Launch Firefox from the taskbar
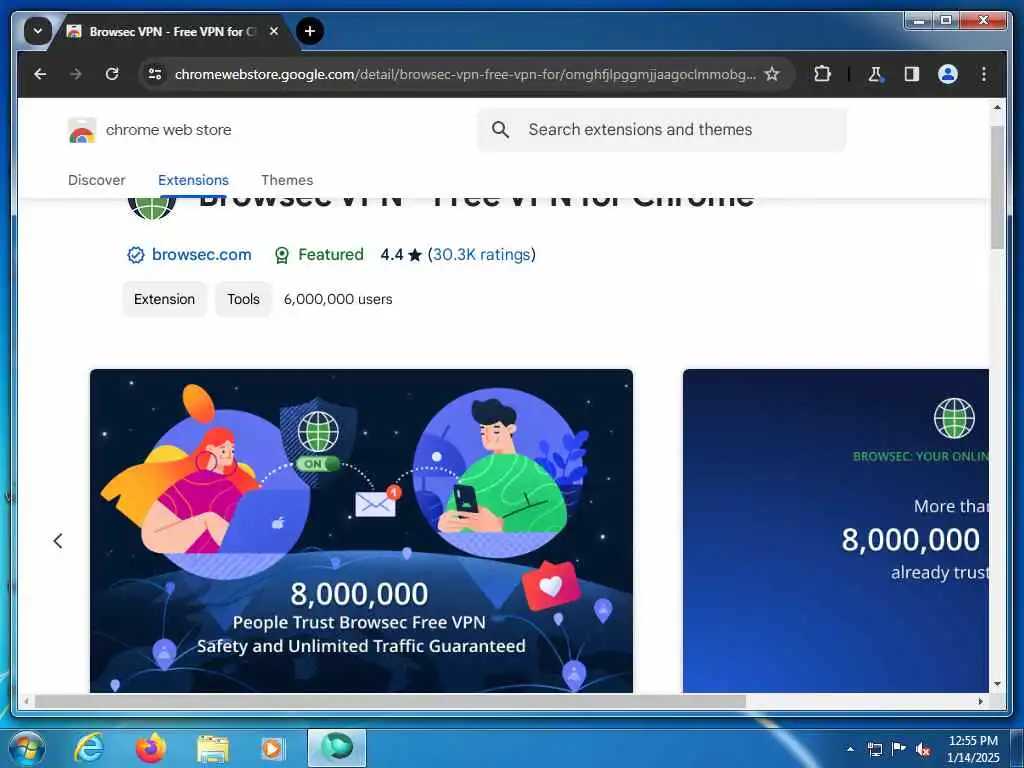 151,748
